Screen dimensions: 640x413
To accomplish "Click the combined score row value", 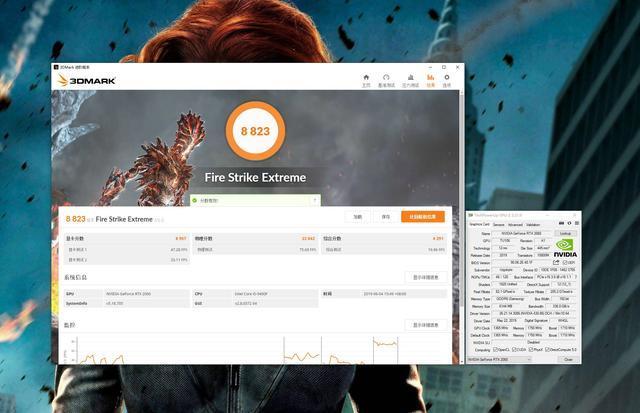I will pyautogui.click(x=438, y=238).
